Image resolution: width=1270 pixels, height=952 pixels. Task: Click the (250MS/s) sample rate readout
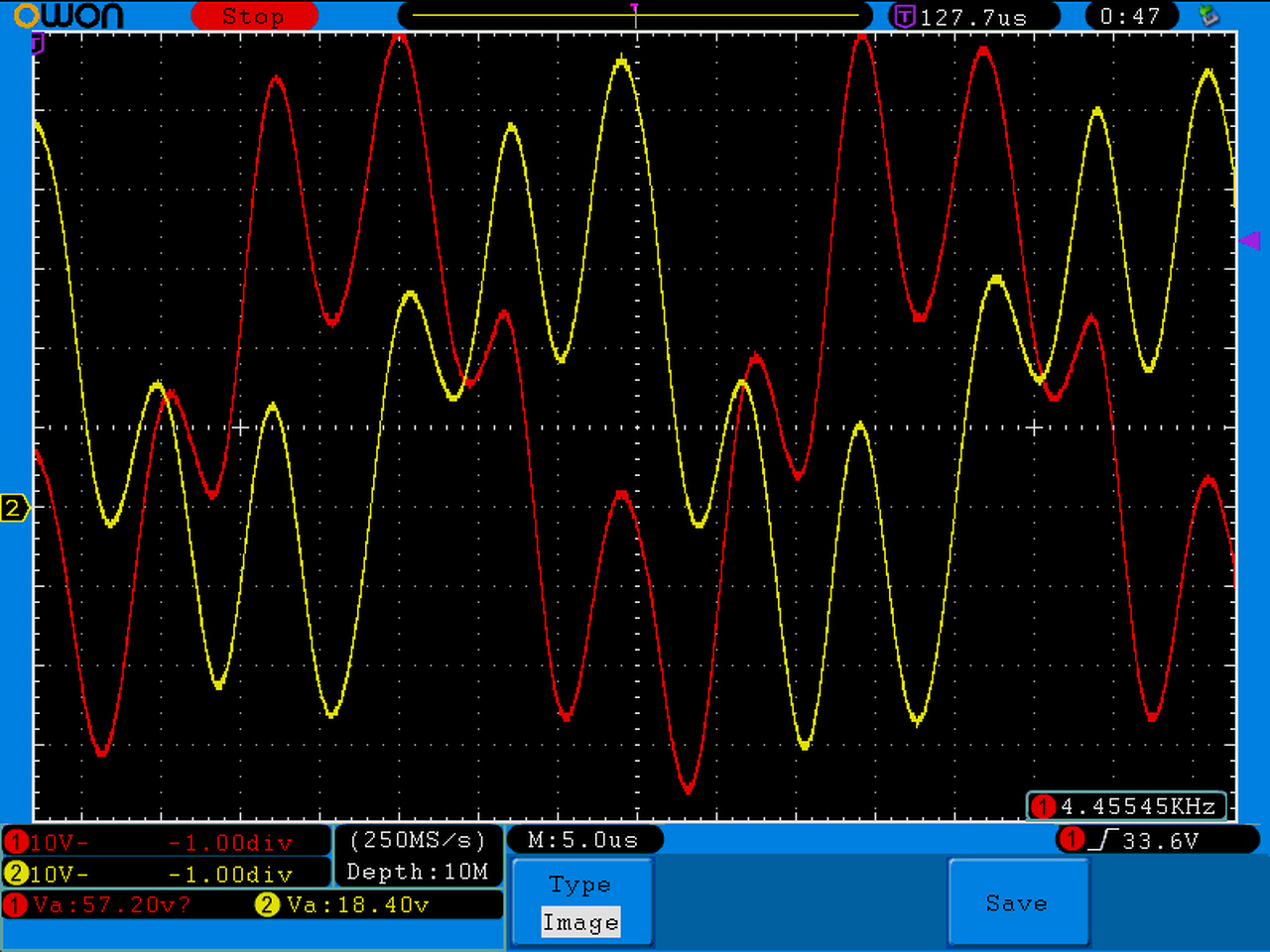point(418,840)
